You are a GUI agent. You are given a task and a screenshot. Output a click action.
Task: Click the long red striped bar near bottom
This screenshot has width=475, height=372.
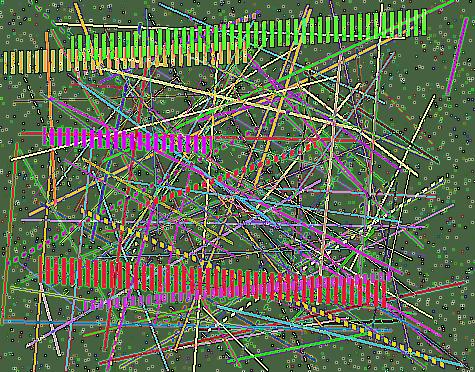point(213,282)
